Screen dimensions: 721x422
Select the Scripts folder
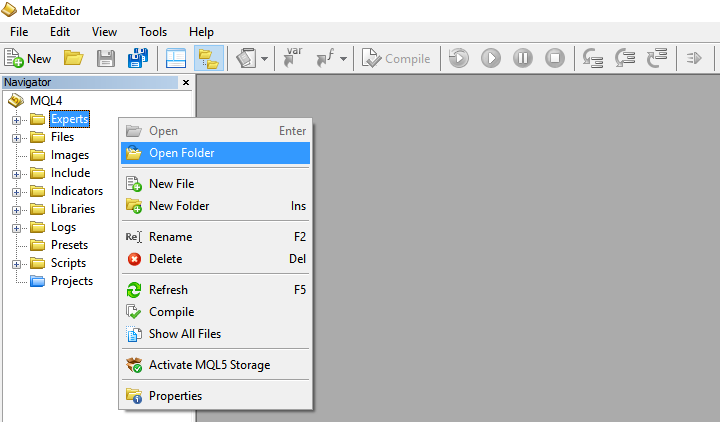[x=69, y=263]
